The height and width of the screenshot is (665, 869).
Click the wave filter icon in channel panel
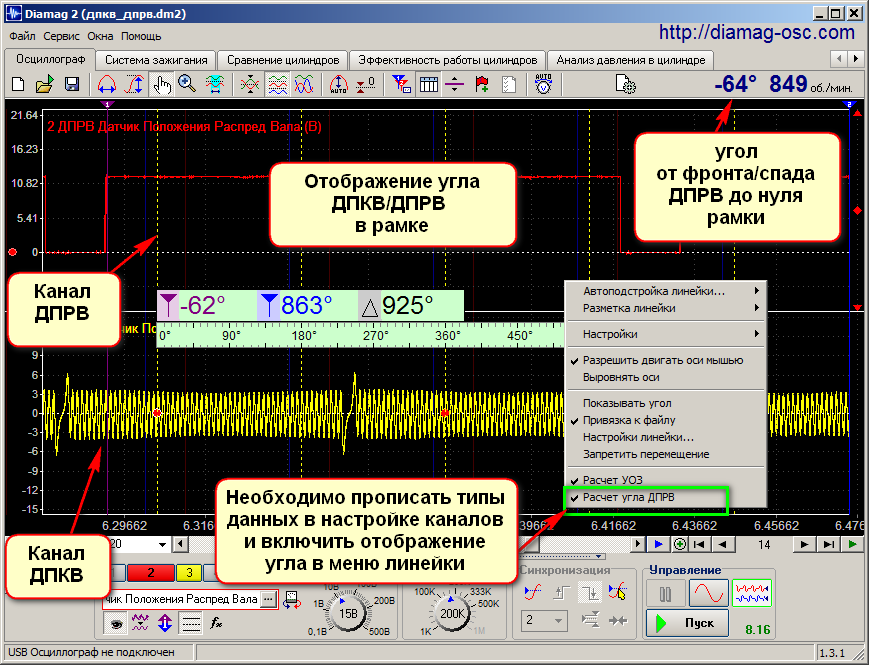coord(140,623)
